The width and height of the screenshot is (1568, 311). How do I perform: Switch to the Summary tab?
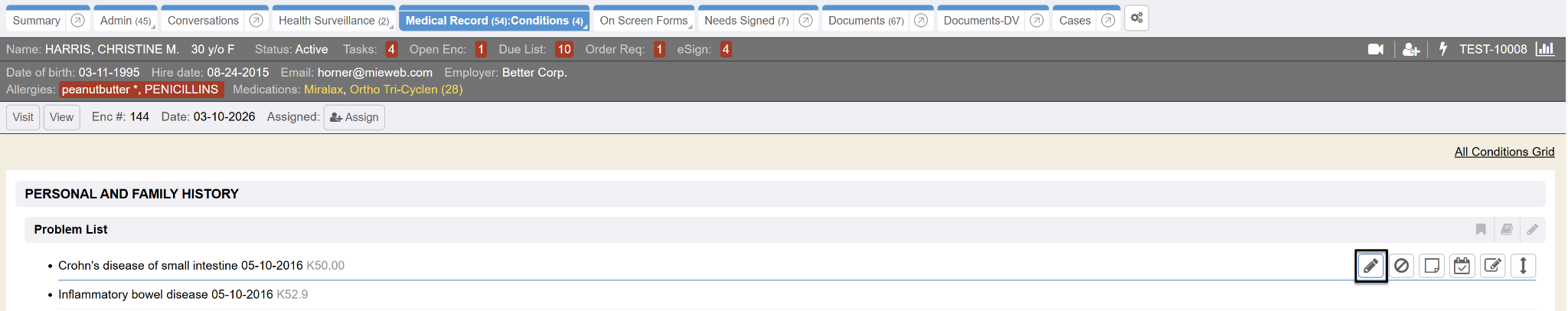[x=36, y=21]
